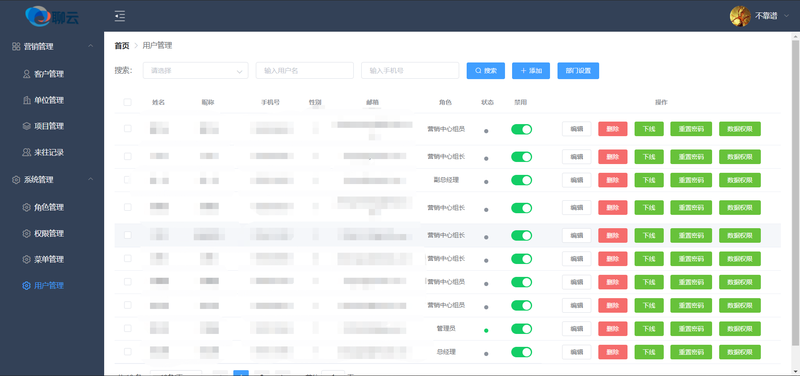Click red 删除 in the 总经理 row
800x376 pixels.
(x=613, y=352)
